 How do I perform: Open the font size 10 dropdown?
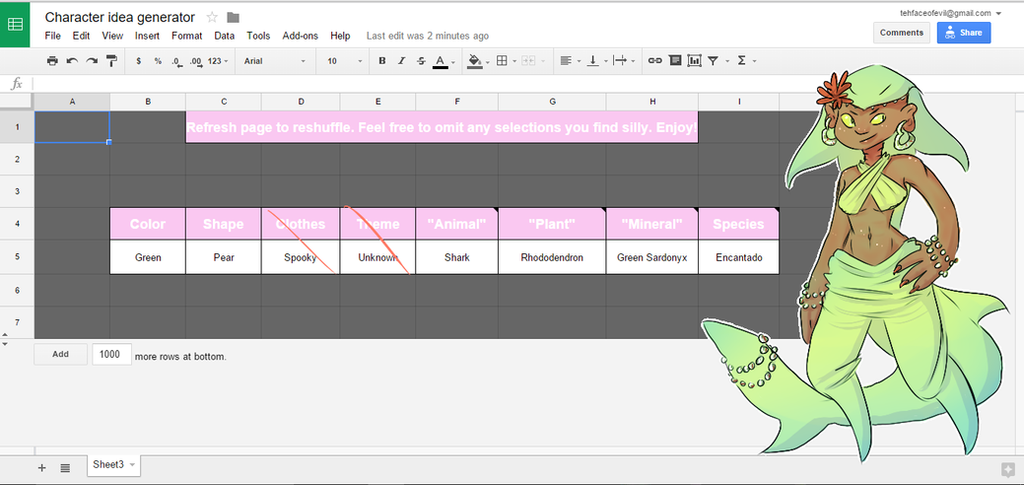tap(345, 61)
